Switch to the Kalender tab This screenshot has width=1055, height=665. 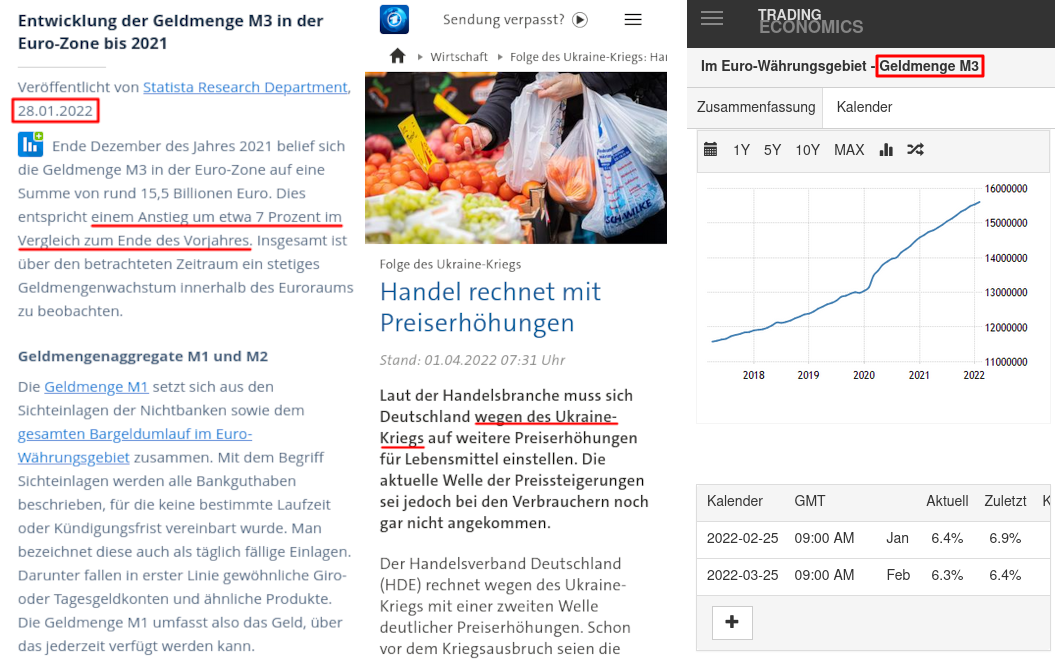[x=864, y=107]
